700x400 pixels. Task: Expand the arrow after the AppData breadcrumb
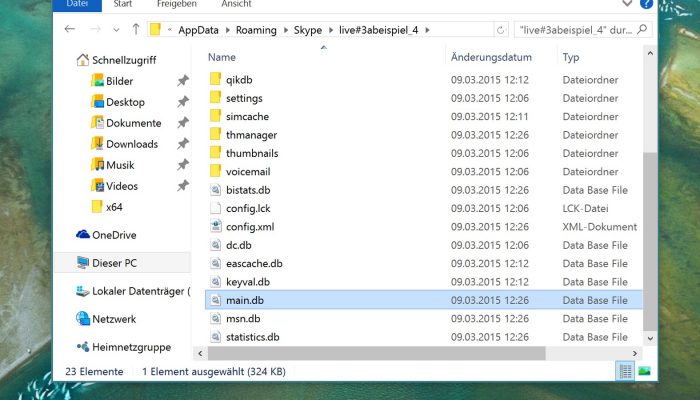tap(227, 30)
